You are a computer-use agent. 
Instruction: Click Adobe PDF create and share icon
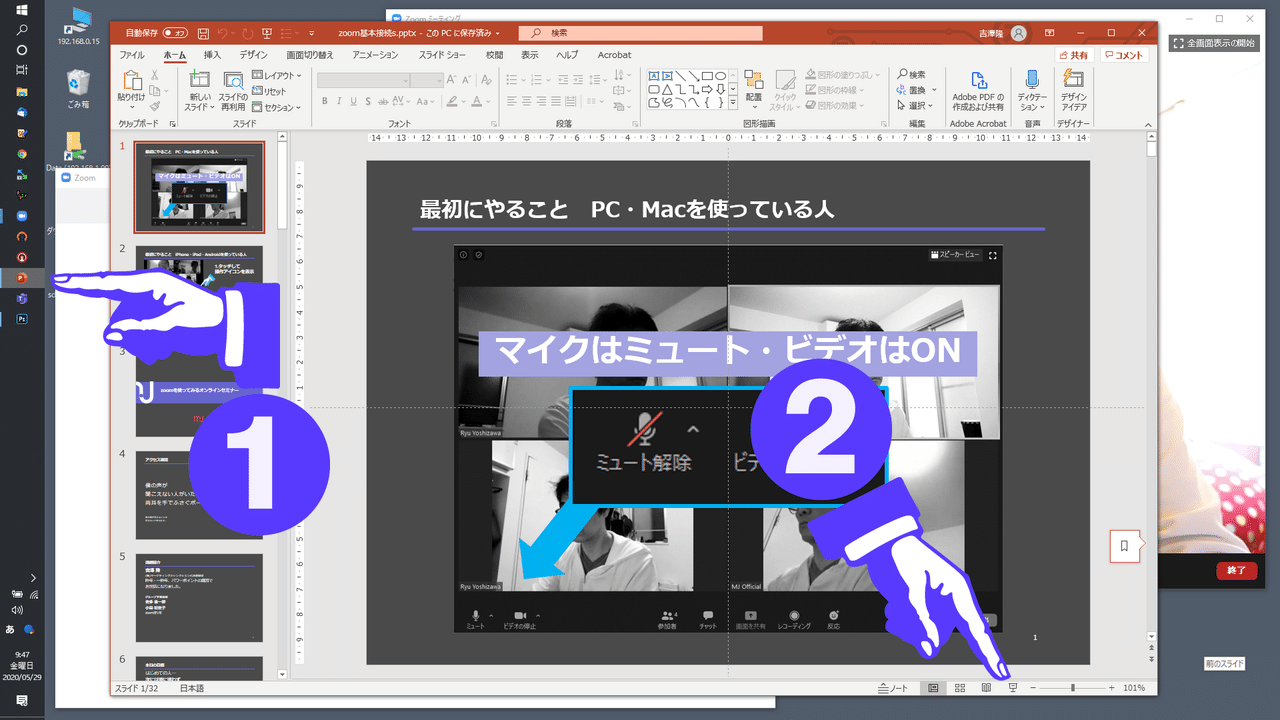978,80
